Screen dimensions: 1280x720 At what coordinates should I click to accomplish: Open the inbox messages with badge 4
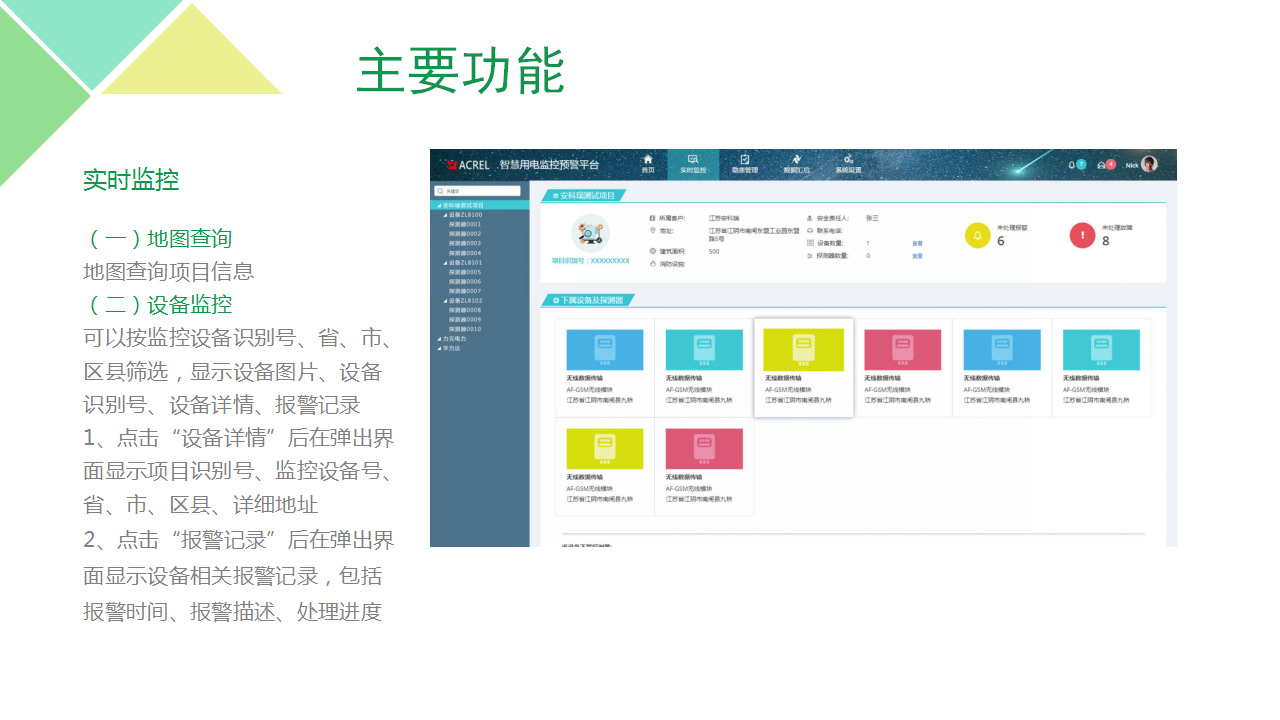point(1105,164)
